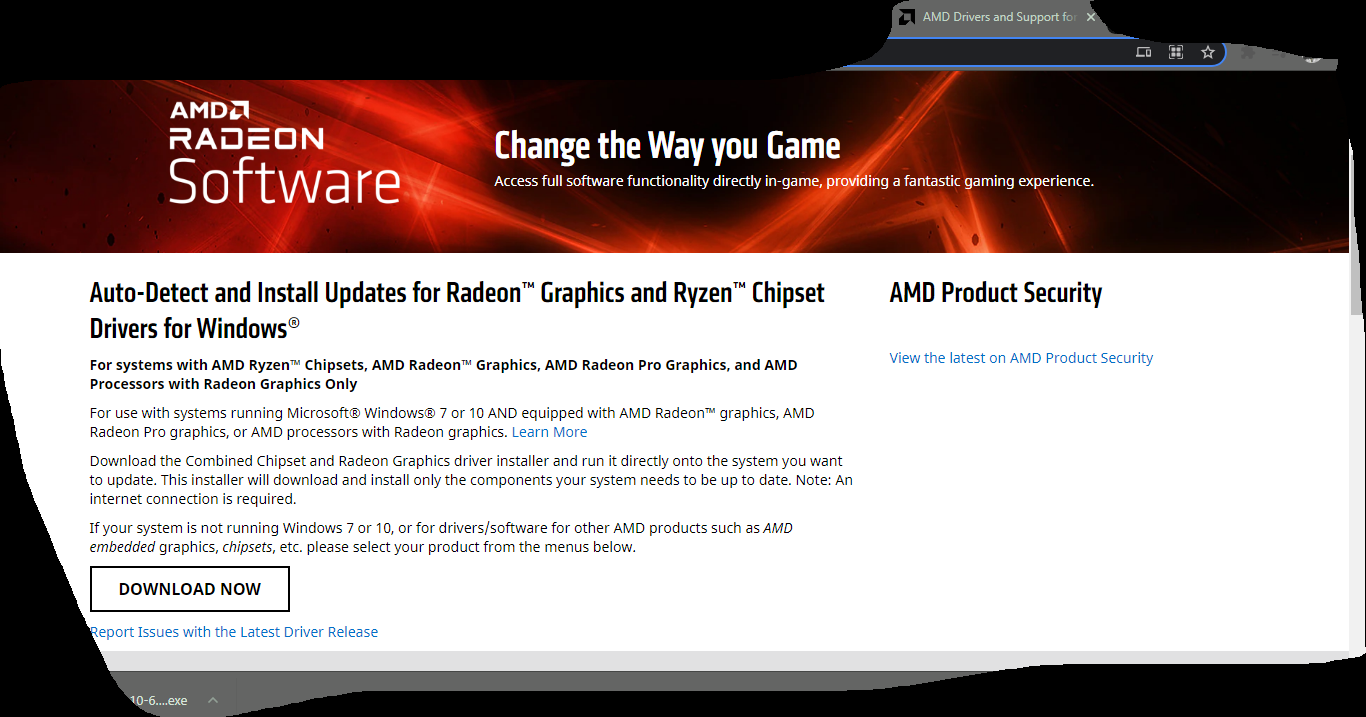The height and width of the screenshot is (717, 1366).
Task: Click the DOWNLOAD NOW button
Action: tap(190, 589)
